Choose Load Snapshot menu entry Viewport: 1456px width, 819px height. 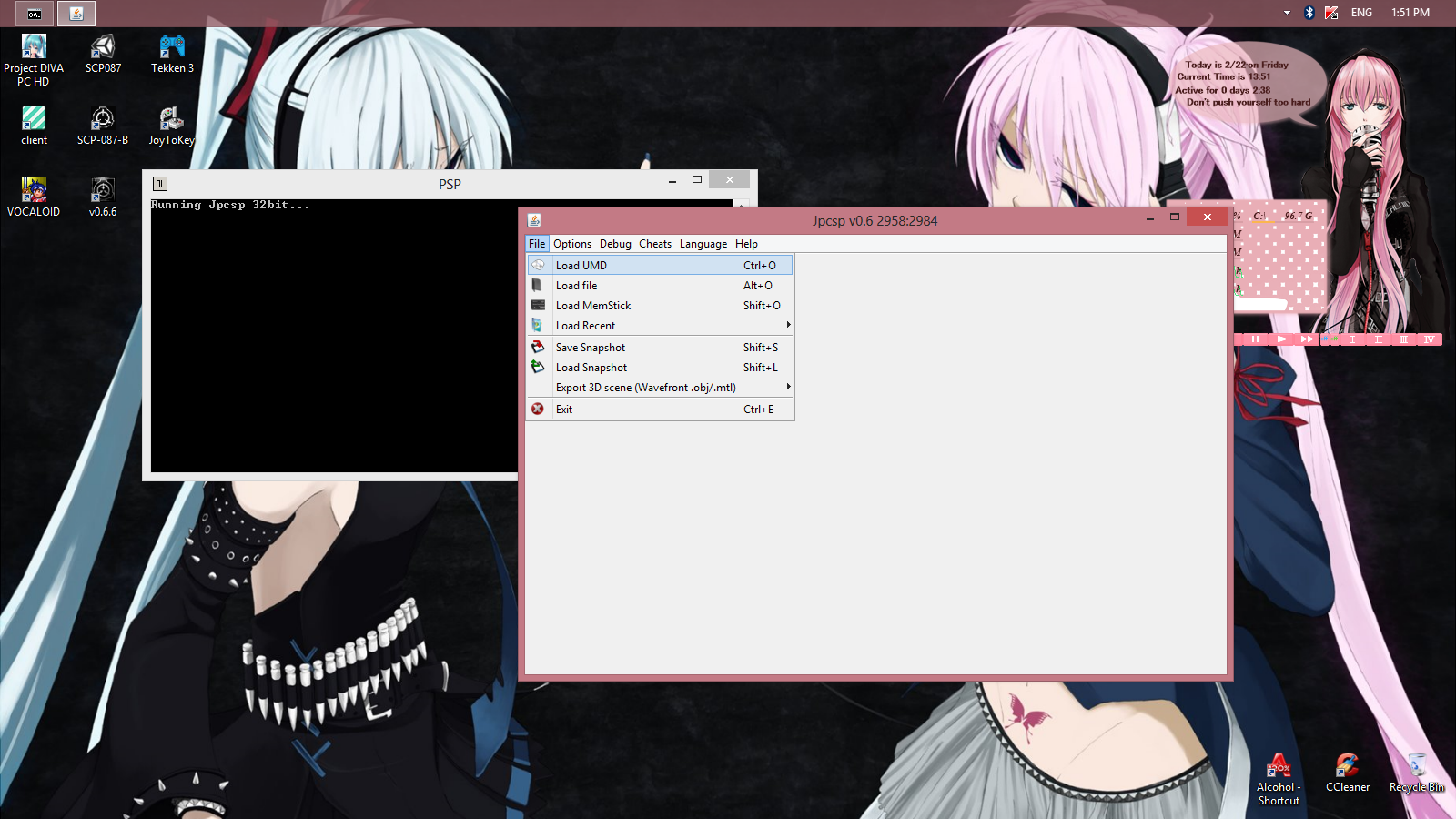(660, 368)
